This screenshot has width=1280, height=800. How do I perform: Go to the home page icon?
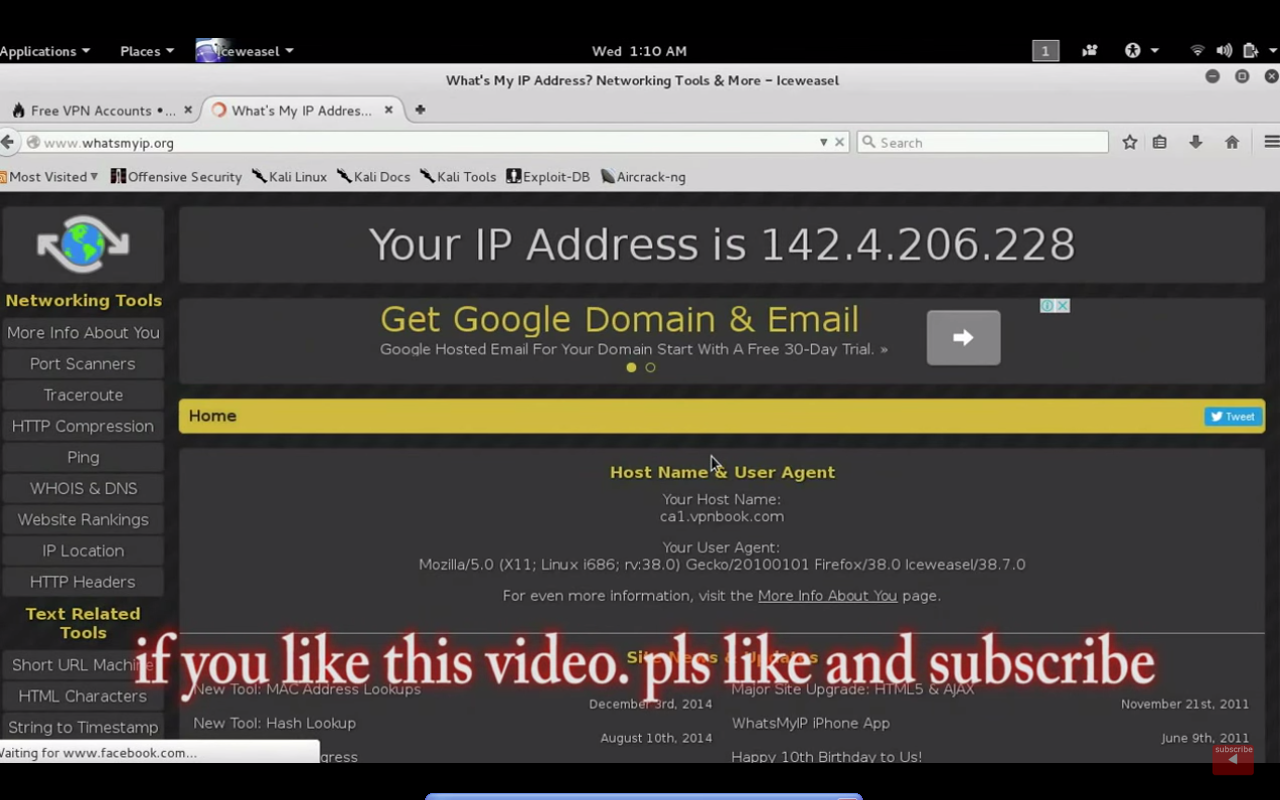tap(1232, 143)
